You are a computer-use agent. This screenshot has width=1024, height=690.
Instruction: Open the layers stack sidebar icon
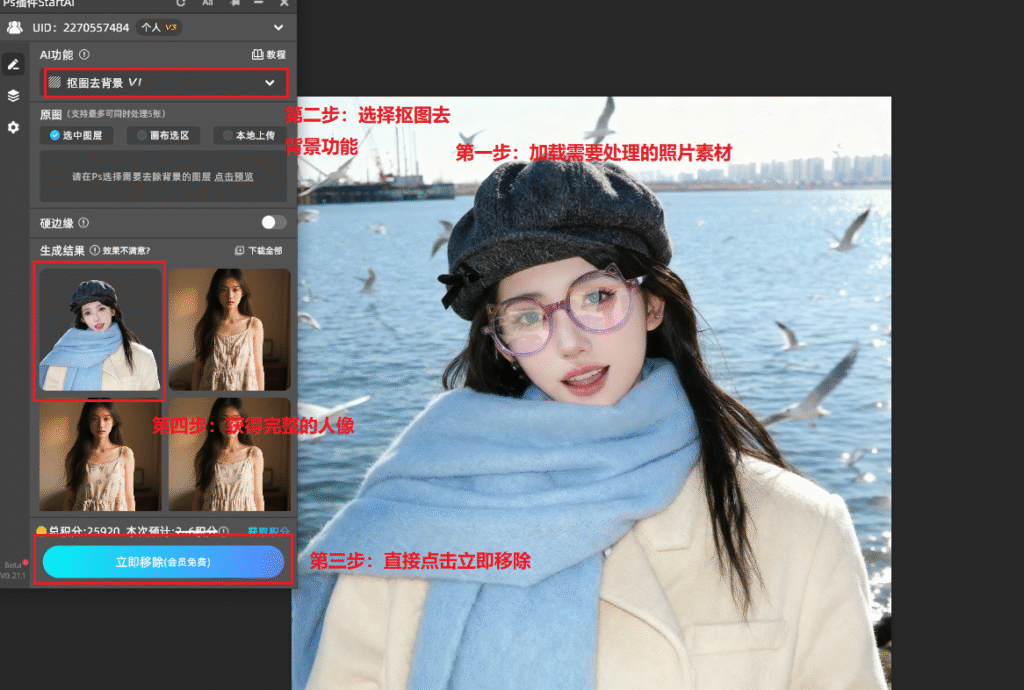pyautogui.click(x=13, y=96)
